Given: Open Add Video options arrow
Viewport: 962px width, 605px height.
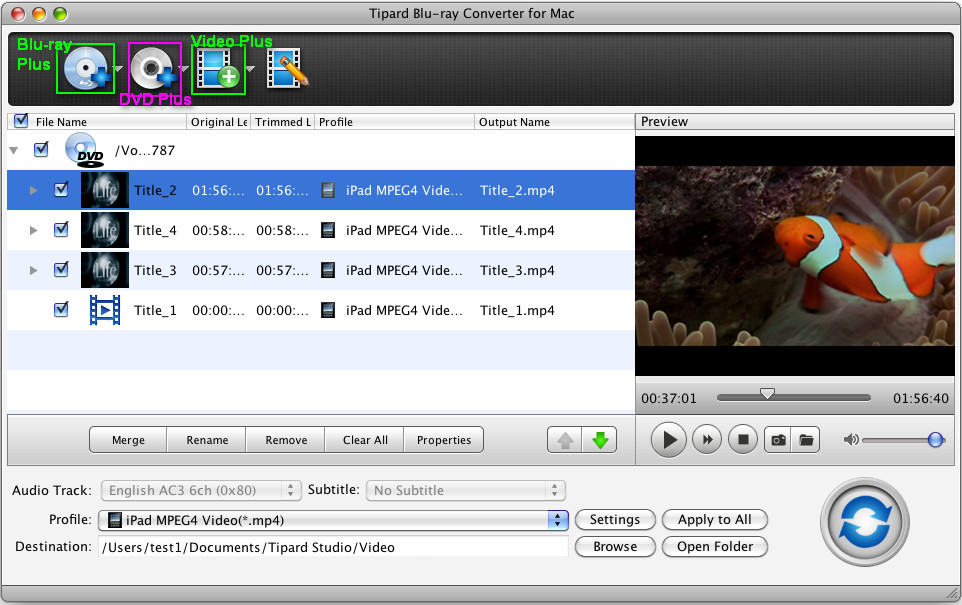Looking at the screenshot, I should click(x=250, y=69).
